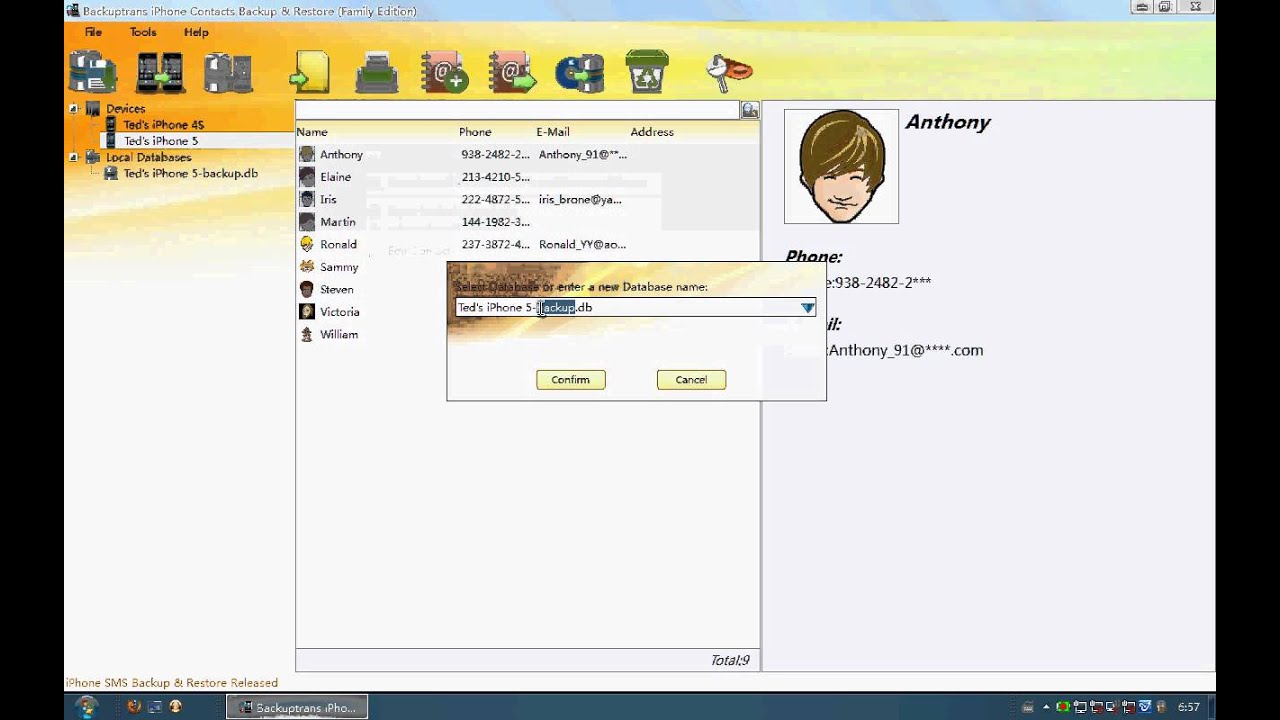1280x720 pixels.
Task: Click the backup contacts floppy disk icon
Action: 93,72
